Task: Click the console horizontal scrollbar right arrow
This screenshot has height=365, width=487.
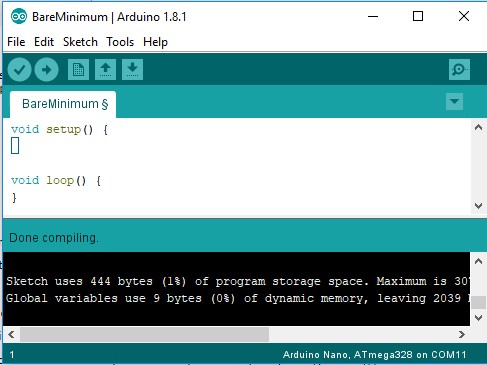Action: [x=462, y=334]
